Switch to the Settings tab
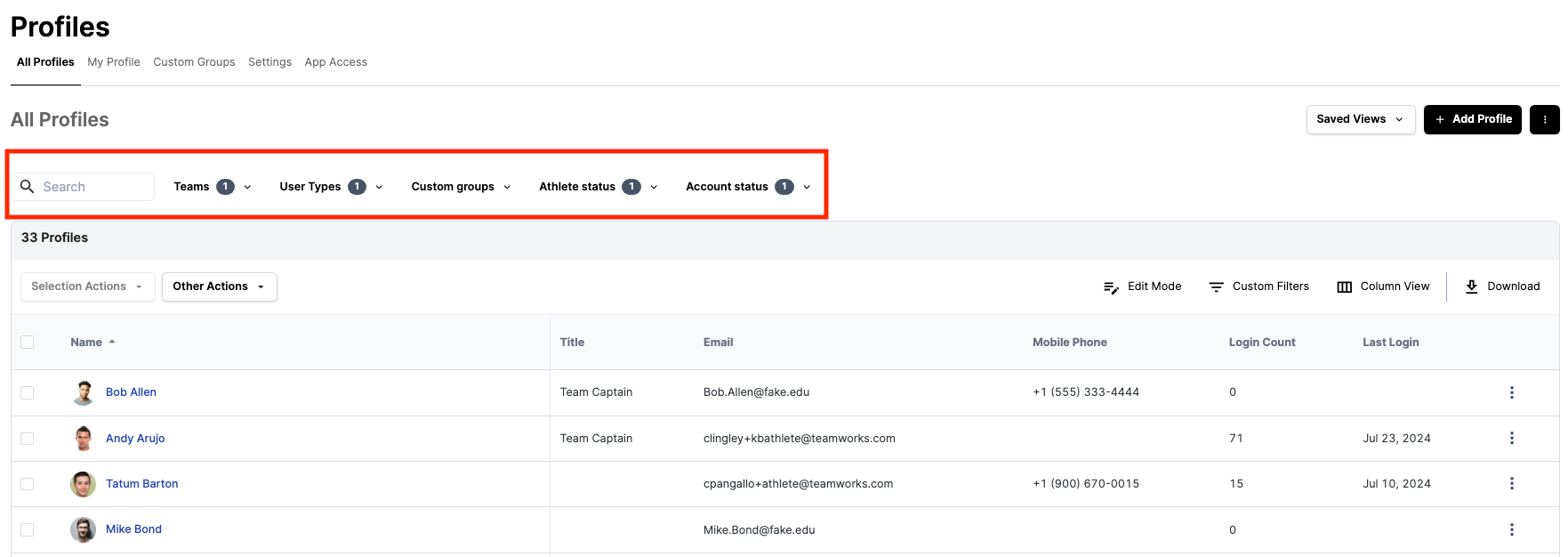Viewport: 1568px width, 557px height. tap(269, 62)
